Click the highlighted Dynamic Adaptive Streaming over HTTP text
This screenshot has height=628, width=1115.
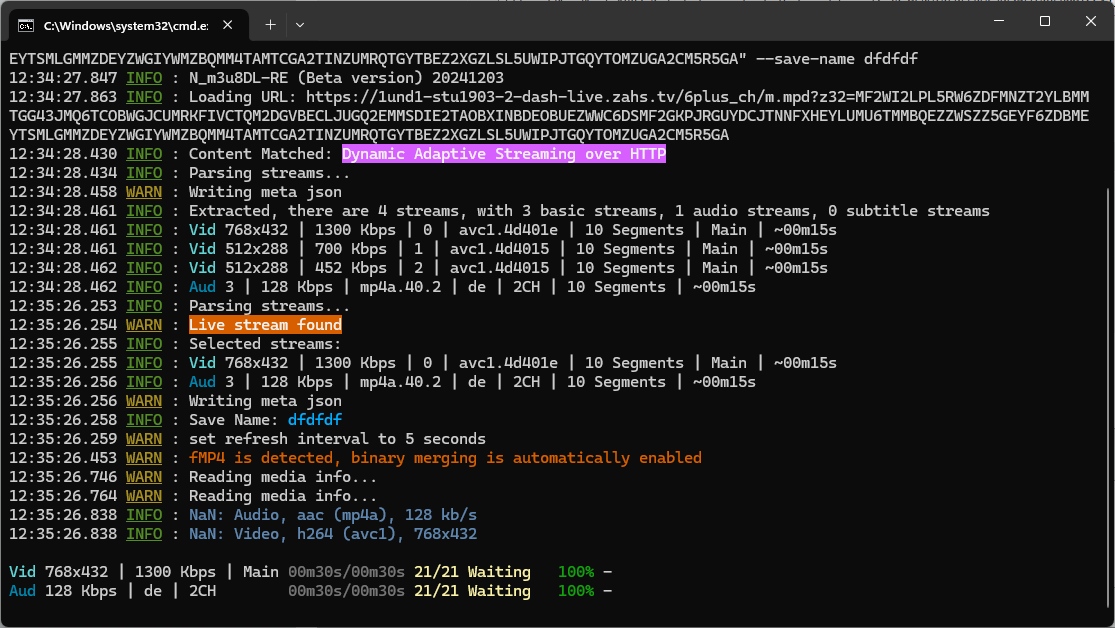[503, 154]
